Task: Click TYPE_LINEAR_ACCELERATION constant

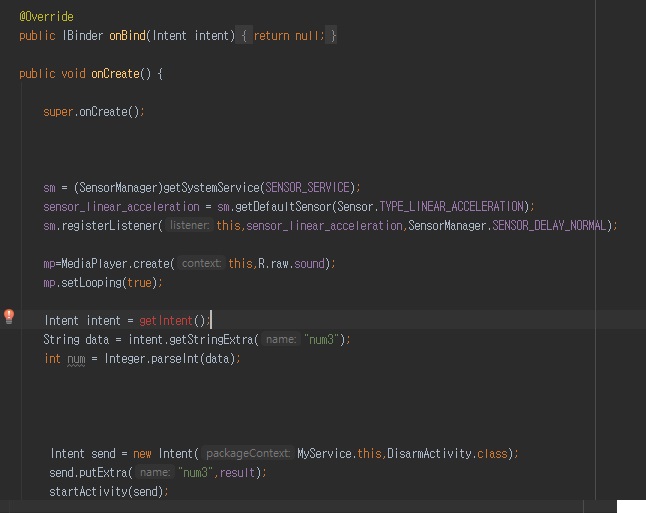Action: click(452, 206)
